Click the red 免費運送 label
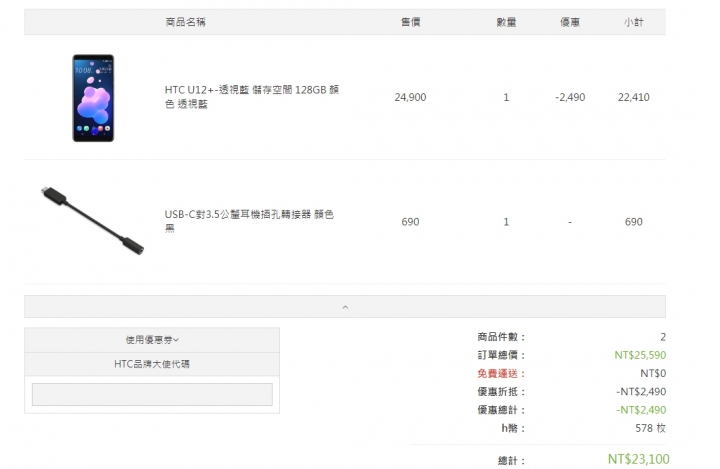Image resolution: width=720 pixels, height=469 pixels. [x=501, y=373]
